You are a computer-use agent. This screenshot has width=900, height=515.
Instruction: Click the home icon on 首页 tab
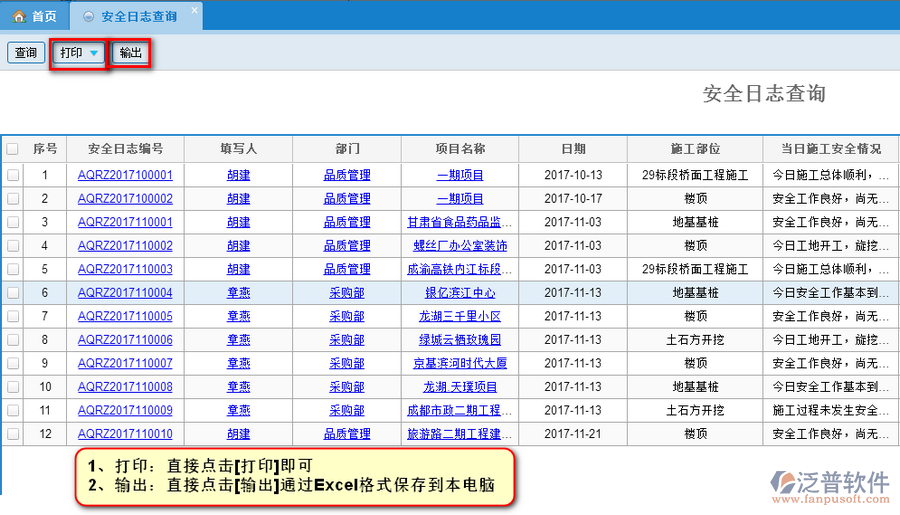[18, 16]
